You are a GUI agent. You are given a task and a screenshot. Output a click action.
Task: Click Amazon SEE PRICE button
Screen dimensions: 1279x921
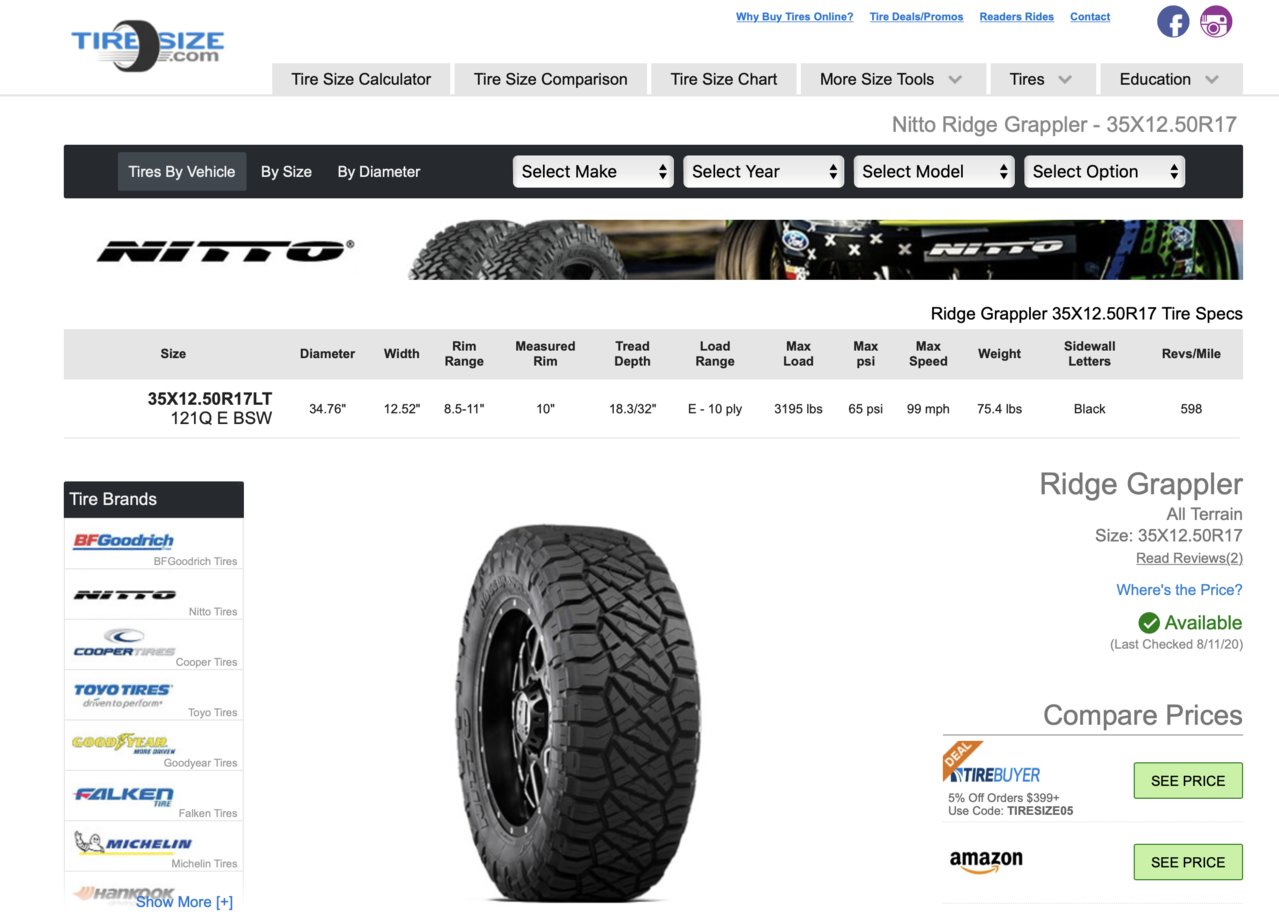[1188, 862]
